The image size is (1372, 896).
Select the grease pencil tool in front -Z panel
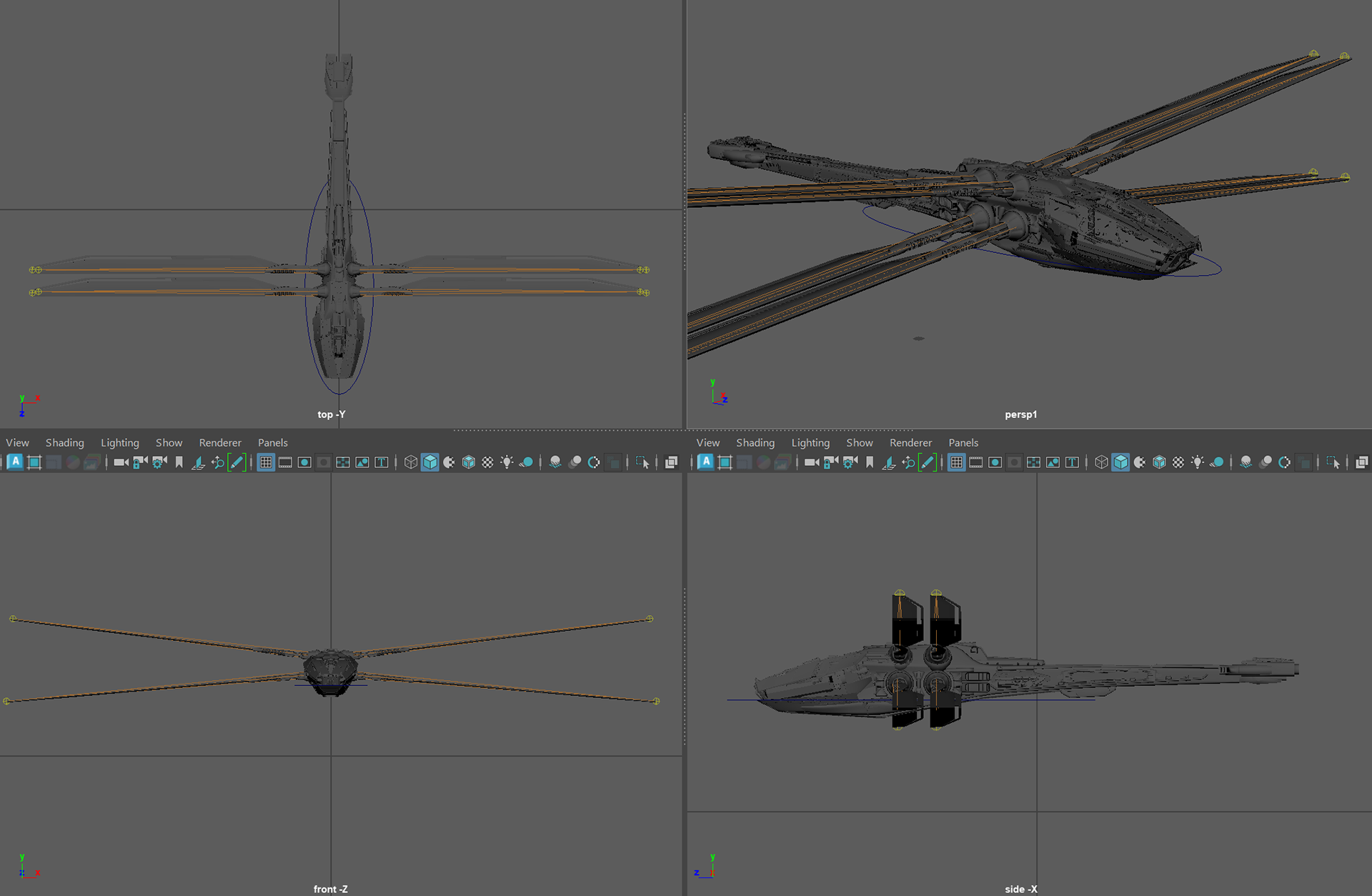tap(237, 462)
